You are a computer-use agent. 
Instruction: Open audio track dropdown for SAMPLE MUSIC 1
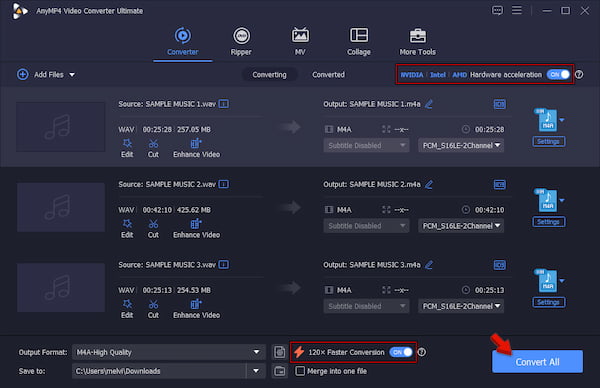point(461,145)
